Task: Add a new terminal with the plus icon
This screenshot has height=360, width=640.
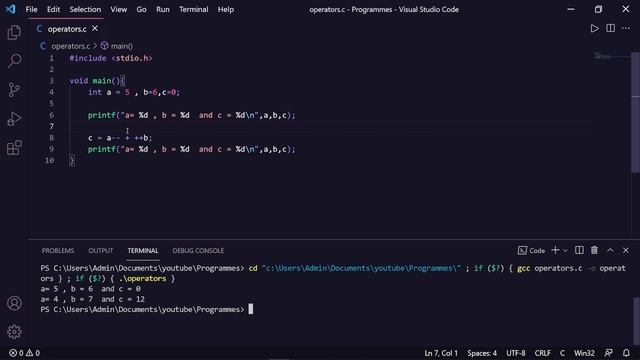Action: click(x=555, y=250)
